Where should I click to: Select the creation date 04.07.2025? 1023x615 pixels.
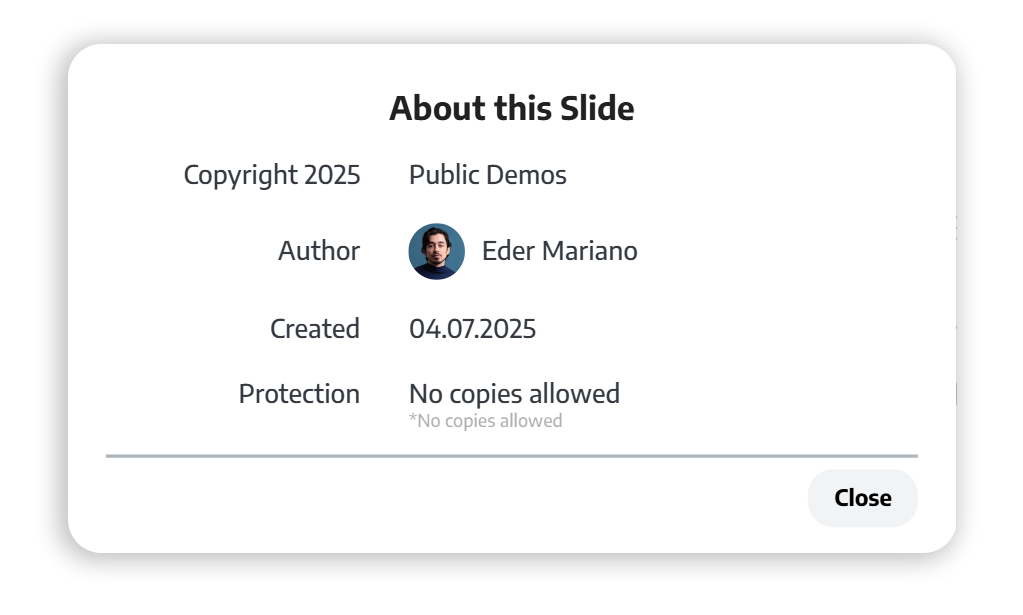(472, 329)
